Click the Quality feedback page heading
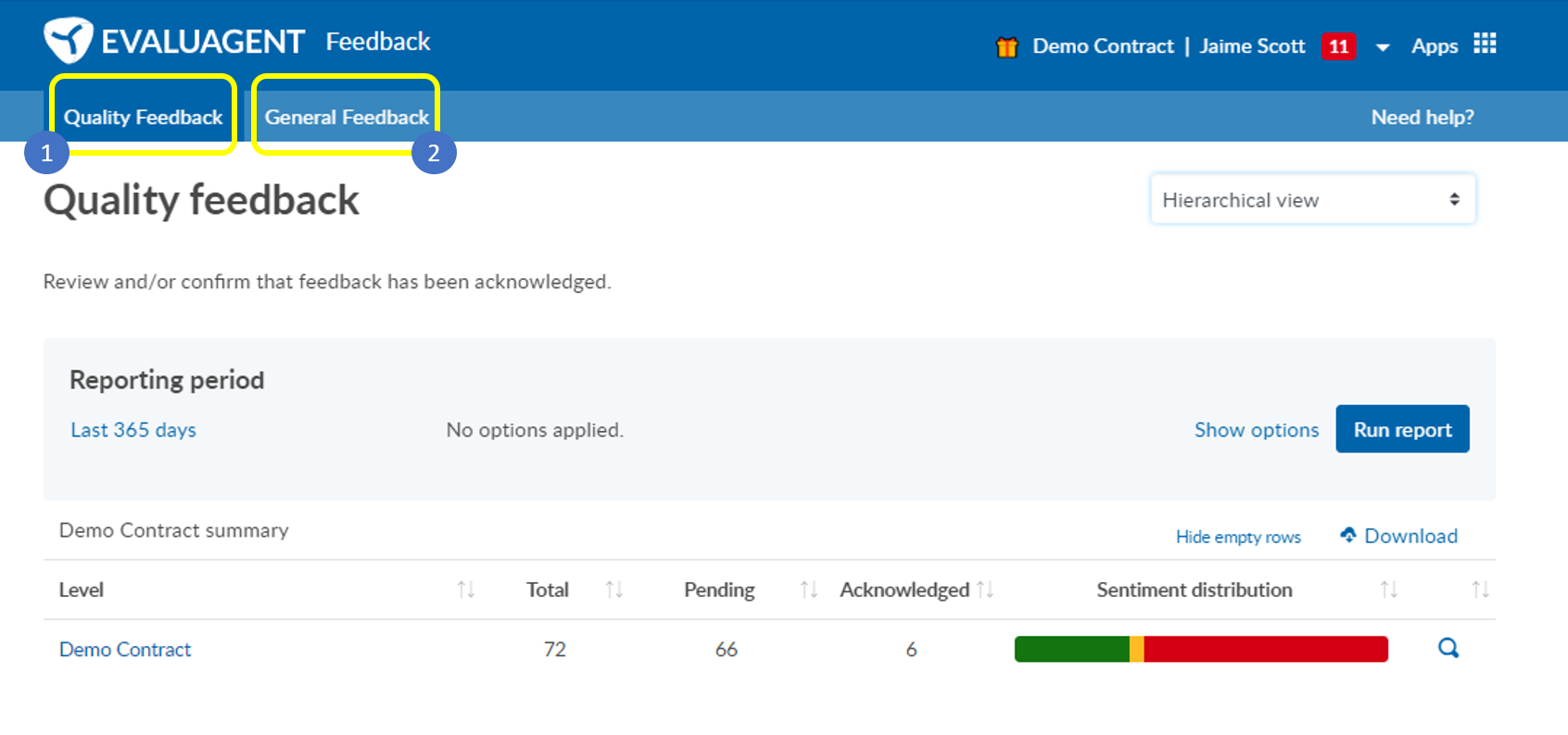1568x735 pixels. tap(201, 200)
